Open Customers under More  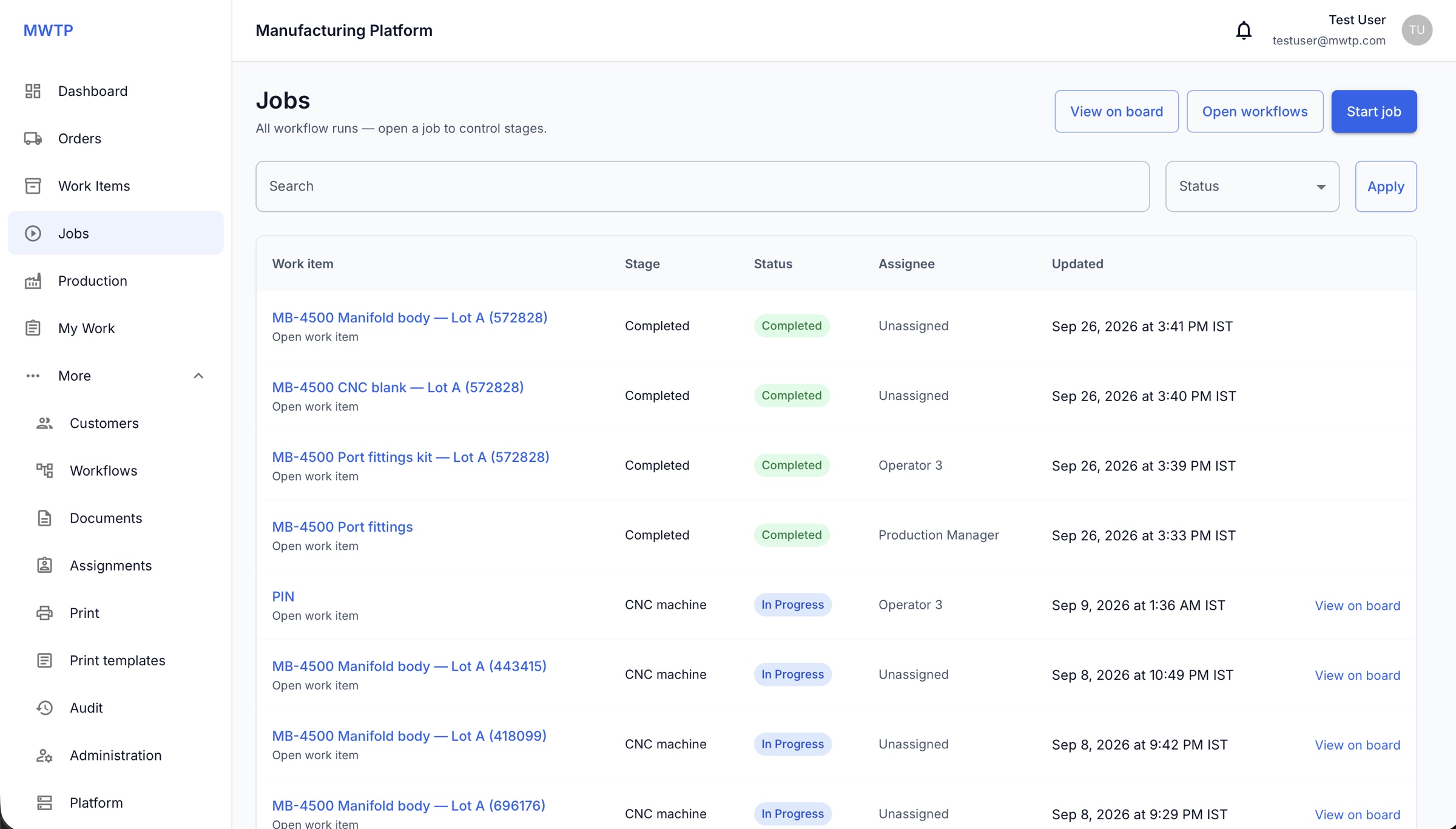[115, 423]
